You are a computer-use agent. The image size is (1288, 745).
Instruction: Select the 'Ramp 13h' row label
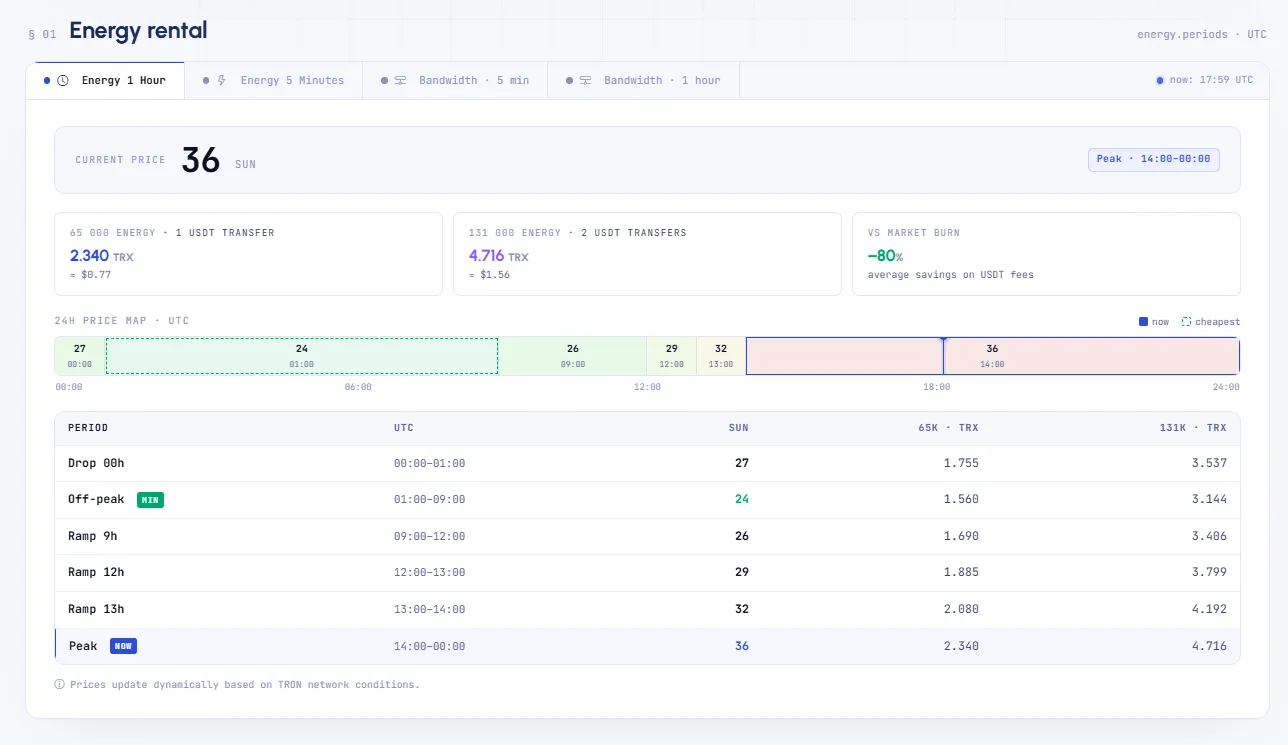[x=96, y=609]
